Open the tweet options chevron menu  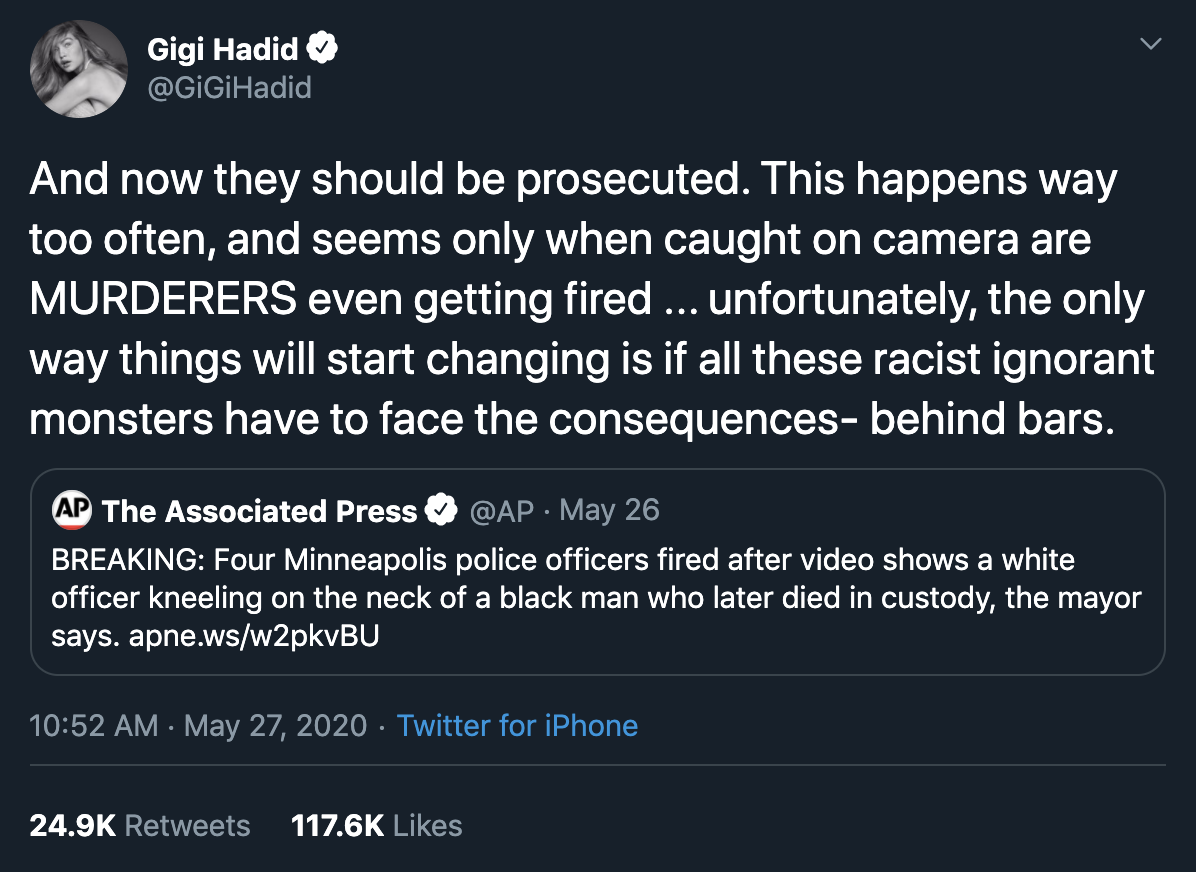(1151, 44)
